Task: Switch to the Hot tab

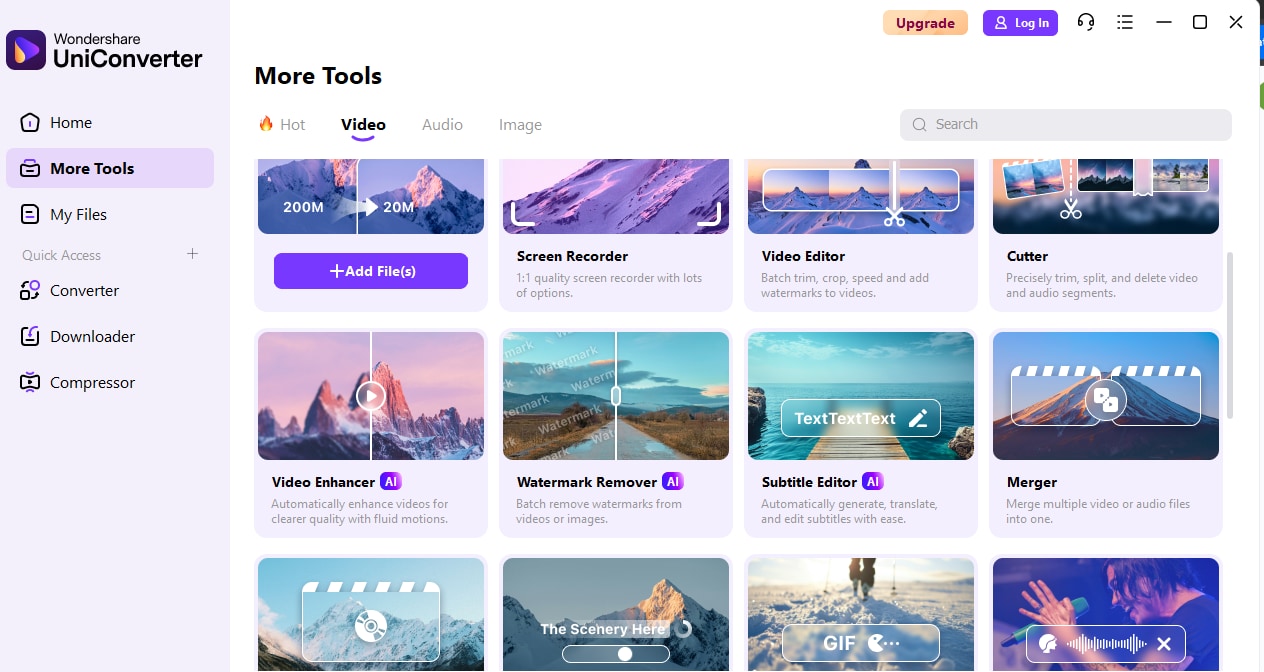Action: (x=281, y=124)
